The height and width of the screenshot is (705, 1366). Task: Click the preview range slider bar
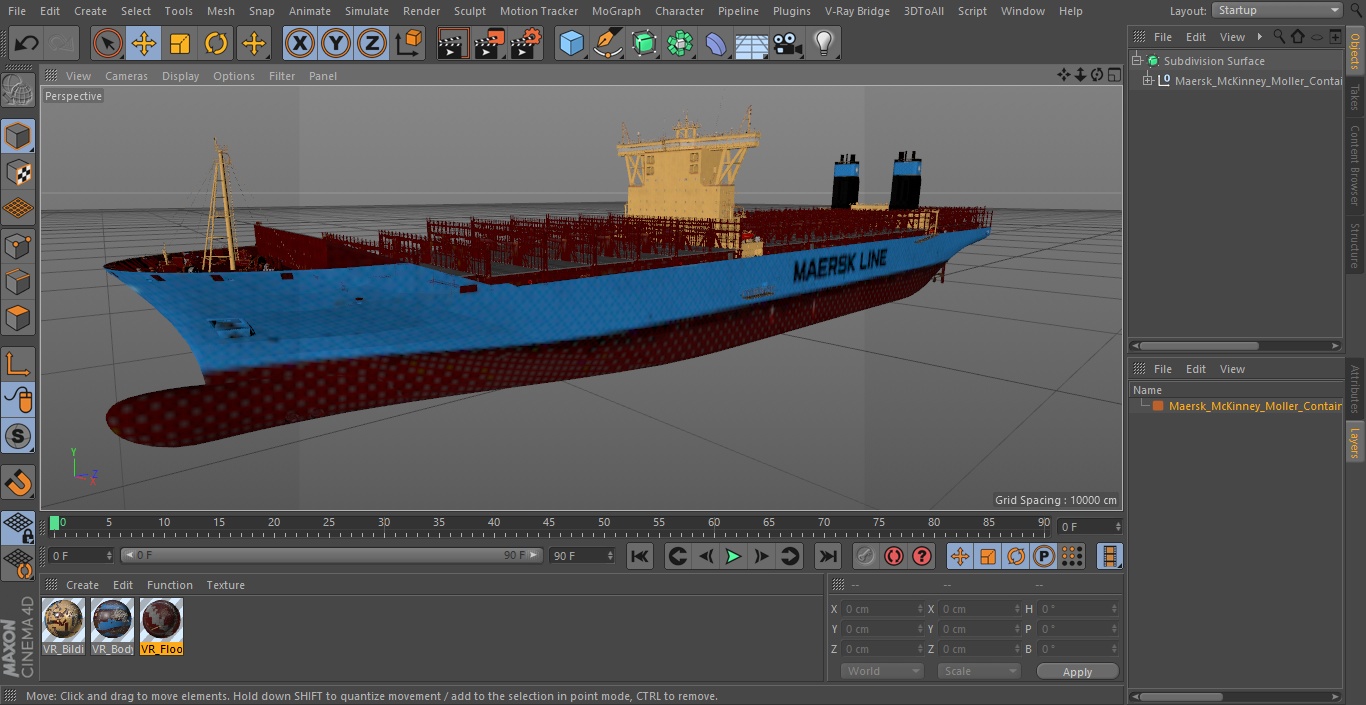click(332, 555)
